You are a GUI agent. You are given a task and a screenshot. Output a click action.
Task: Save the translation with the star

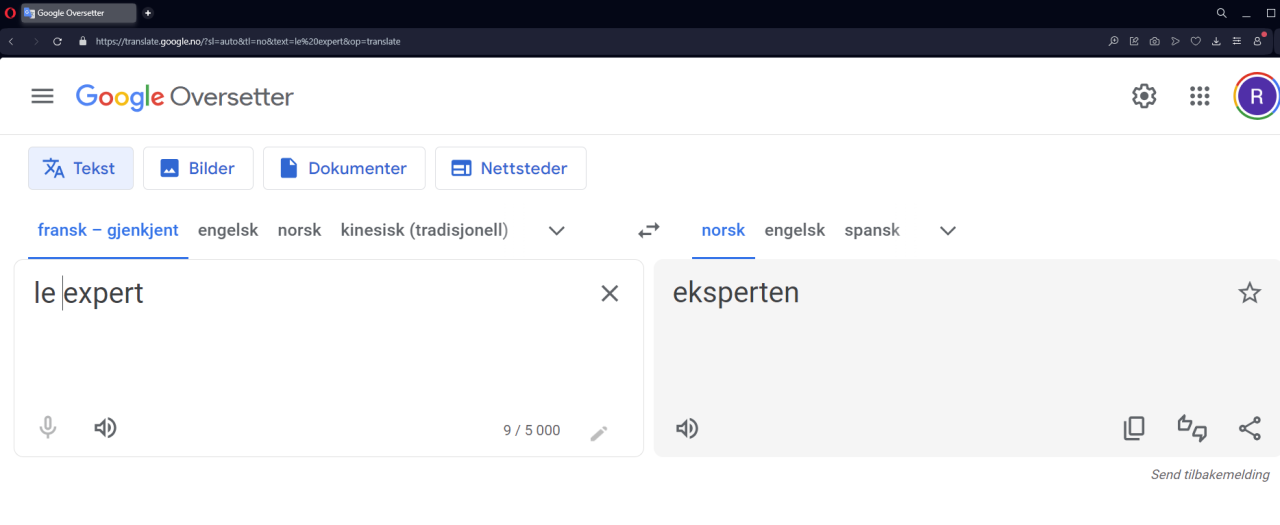tap(1249, 293)
